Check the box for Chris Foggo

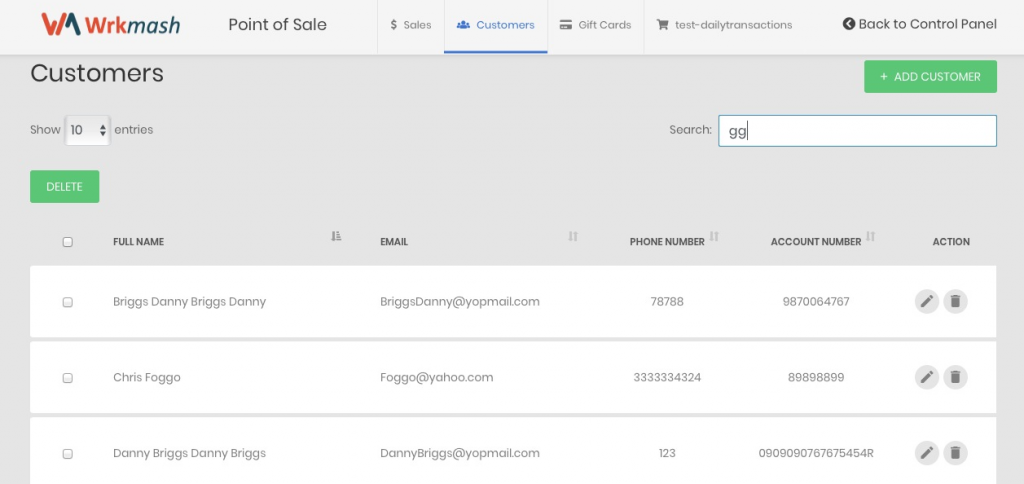[x=68, y=378]
